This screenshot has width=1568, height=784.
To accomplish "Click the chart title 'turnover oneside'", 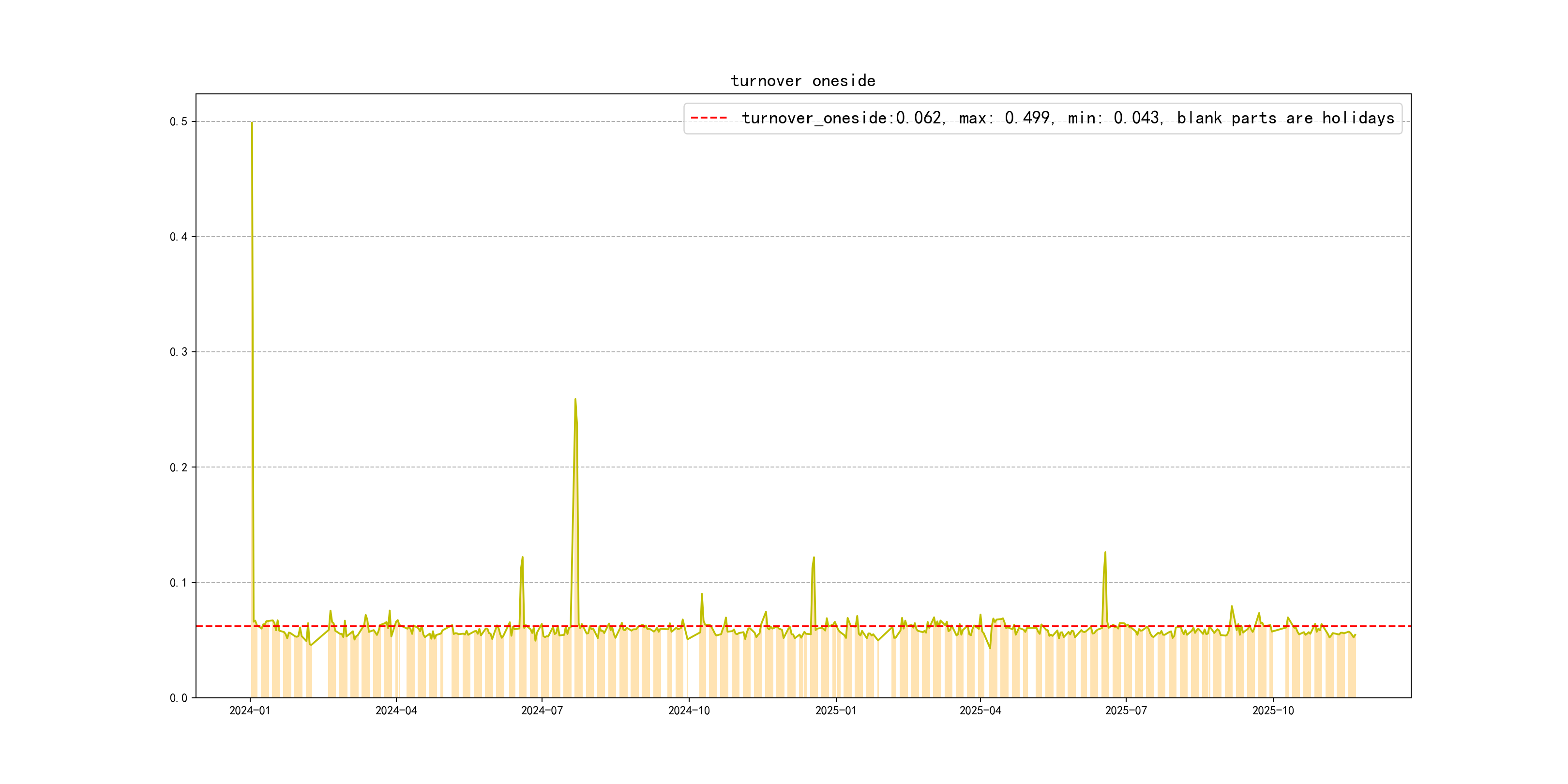I will 802,81.
